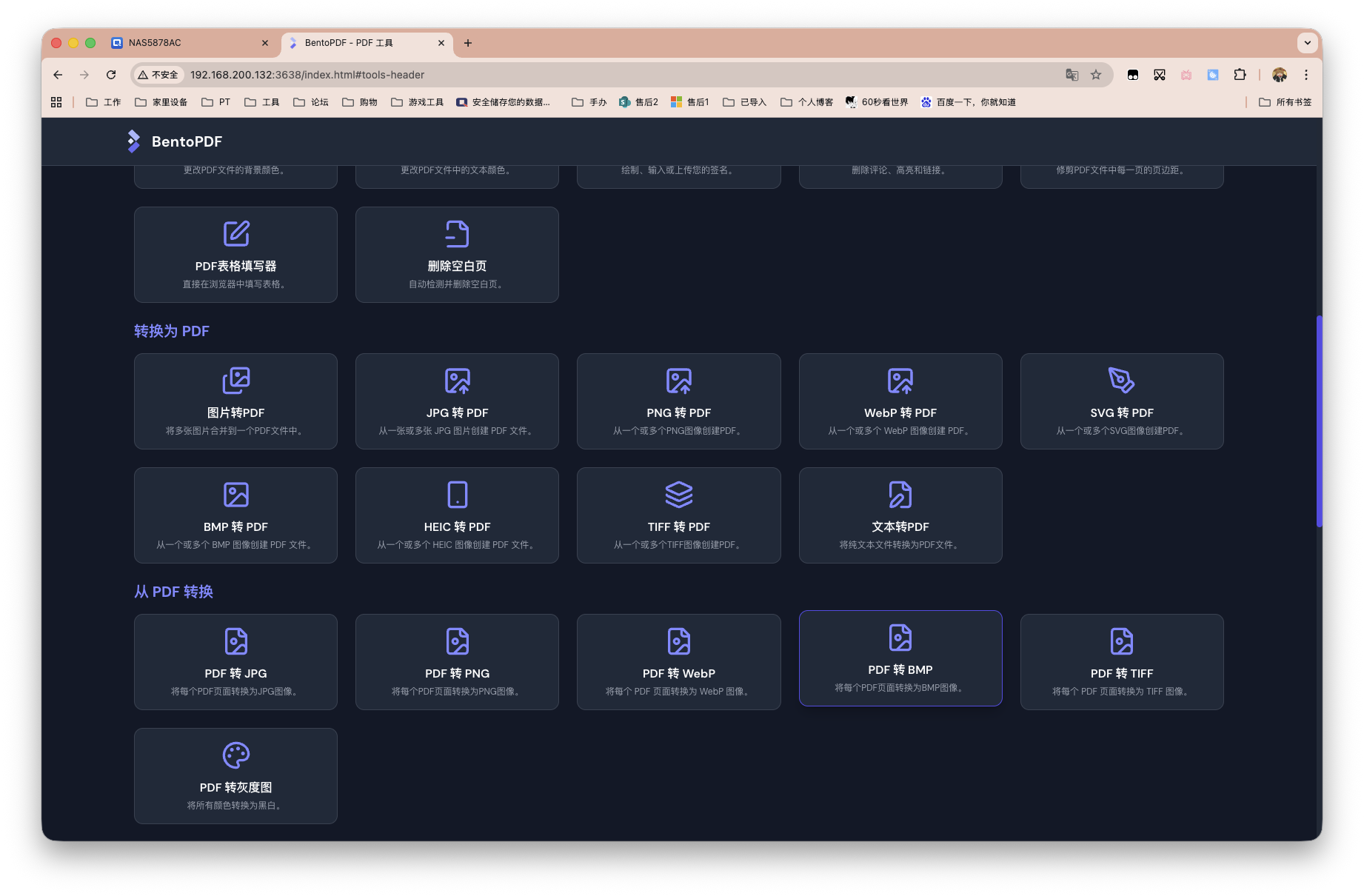The width and height of the screenshot is (1364, 896).
Task: Open the 文本转PDF text file icon
Action: [x=900, y=495]
